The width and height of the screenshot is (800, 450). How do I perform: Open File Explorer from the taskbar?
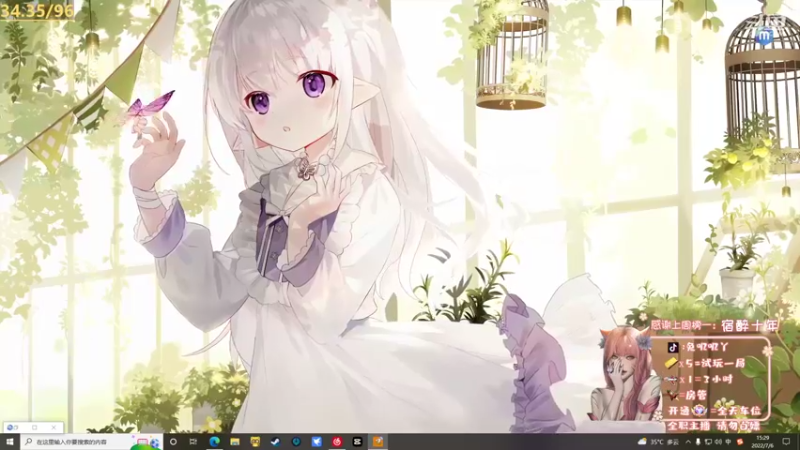235,441
